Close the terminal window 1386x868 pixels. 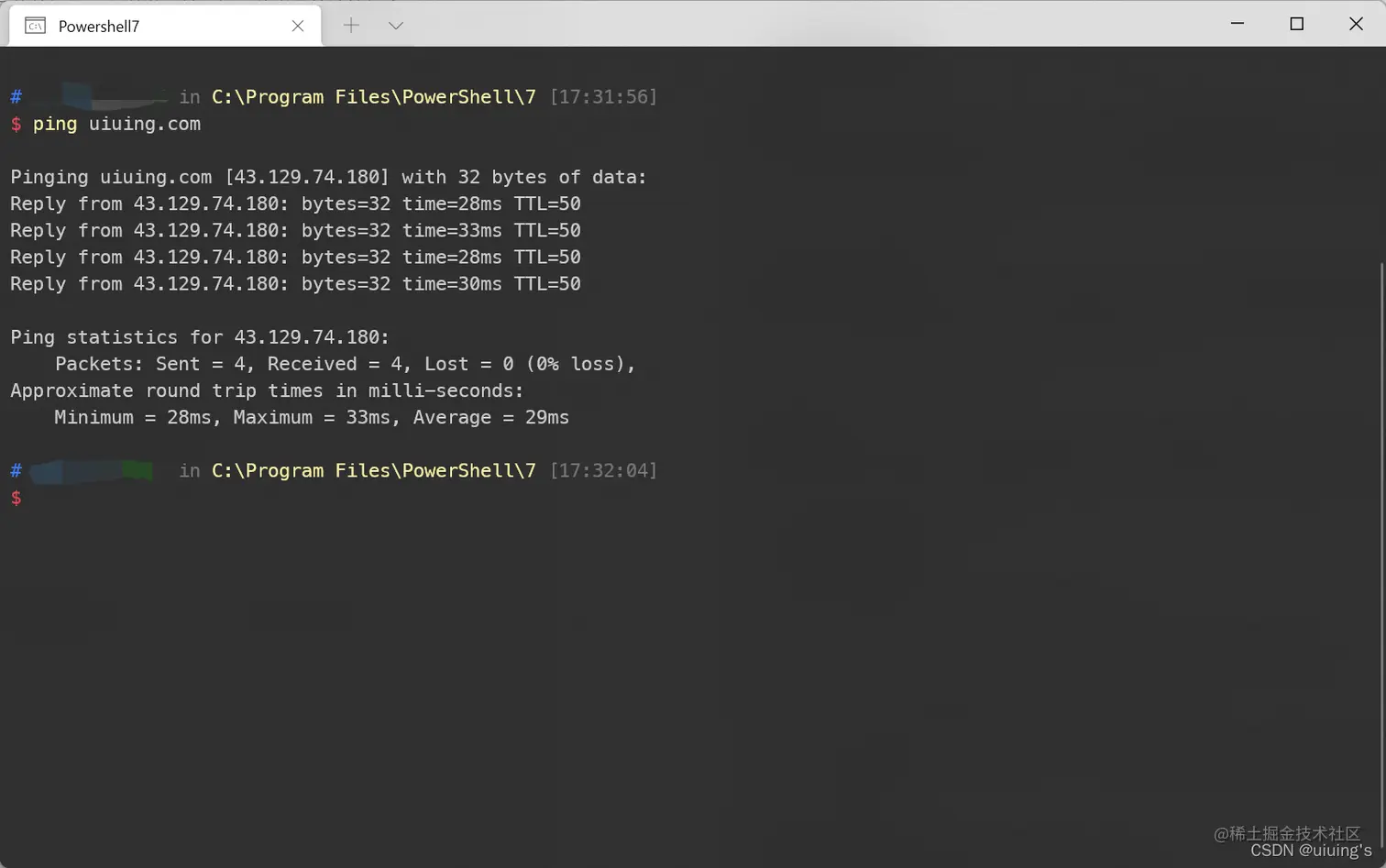[x=1356, y=24]
